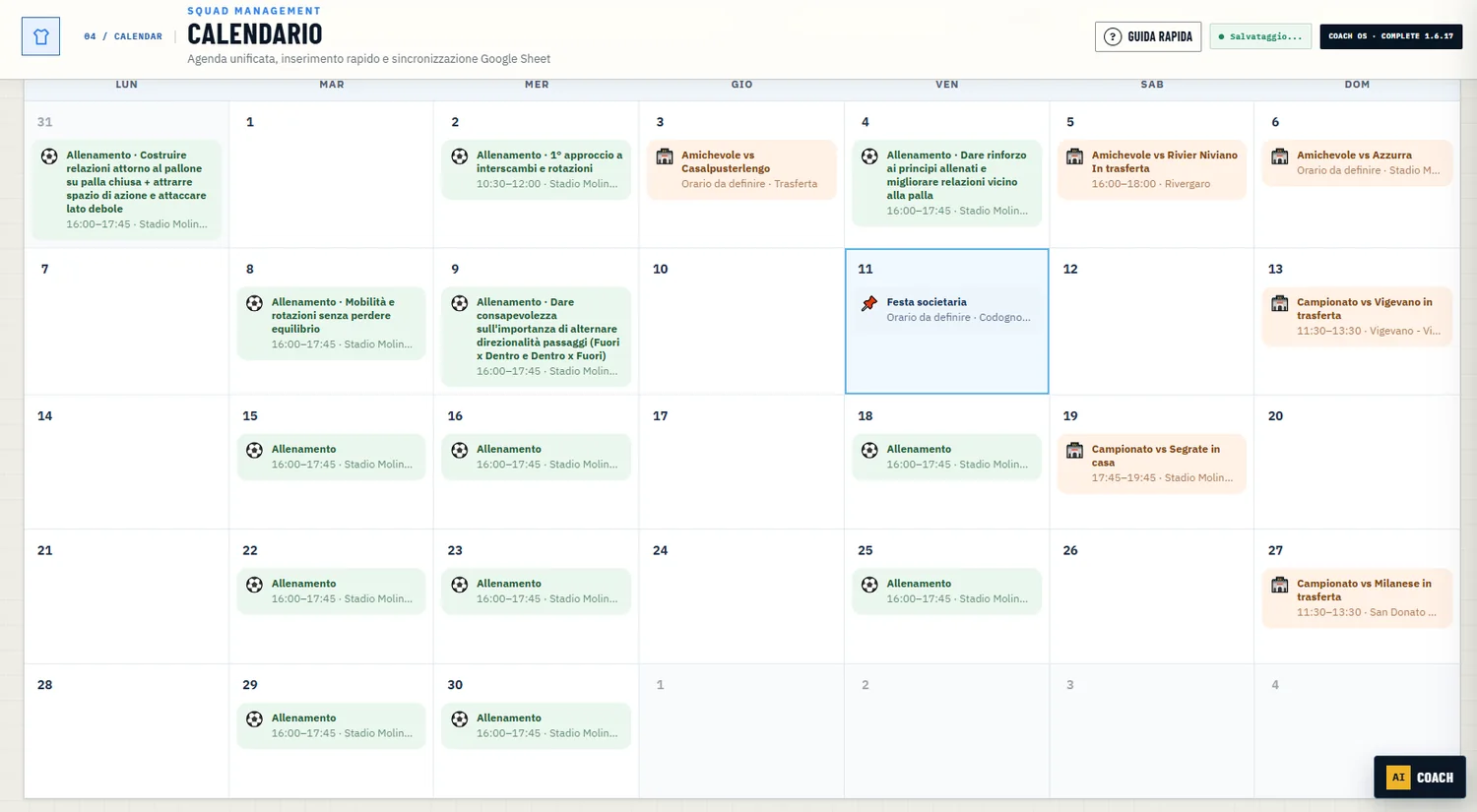The width and height of the screenshot is (1477, 812).
Task: Click the jersey icon in the header
Action: [x=40, y=36]
